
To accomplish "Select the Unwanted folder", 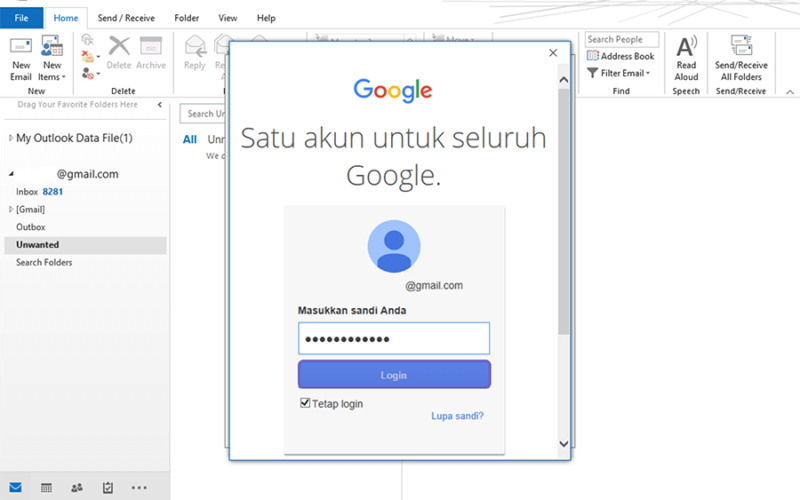I will tap(85, 245).
